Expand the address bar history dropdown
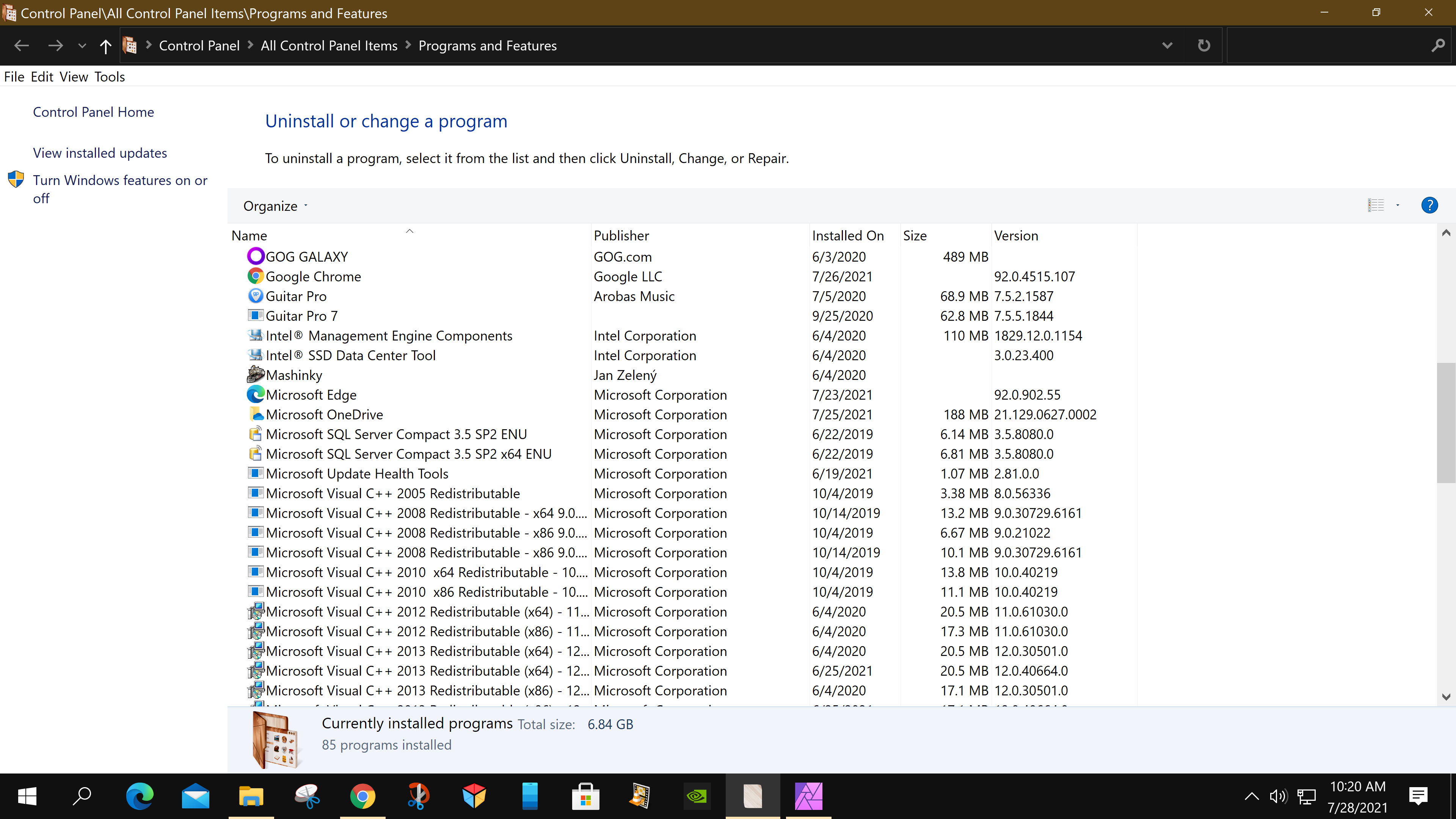Screen dimensions: 1456x819 click(1167, 46)
